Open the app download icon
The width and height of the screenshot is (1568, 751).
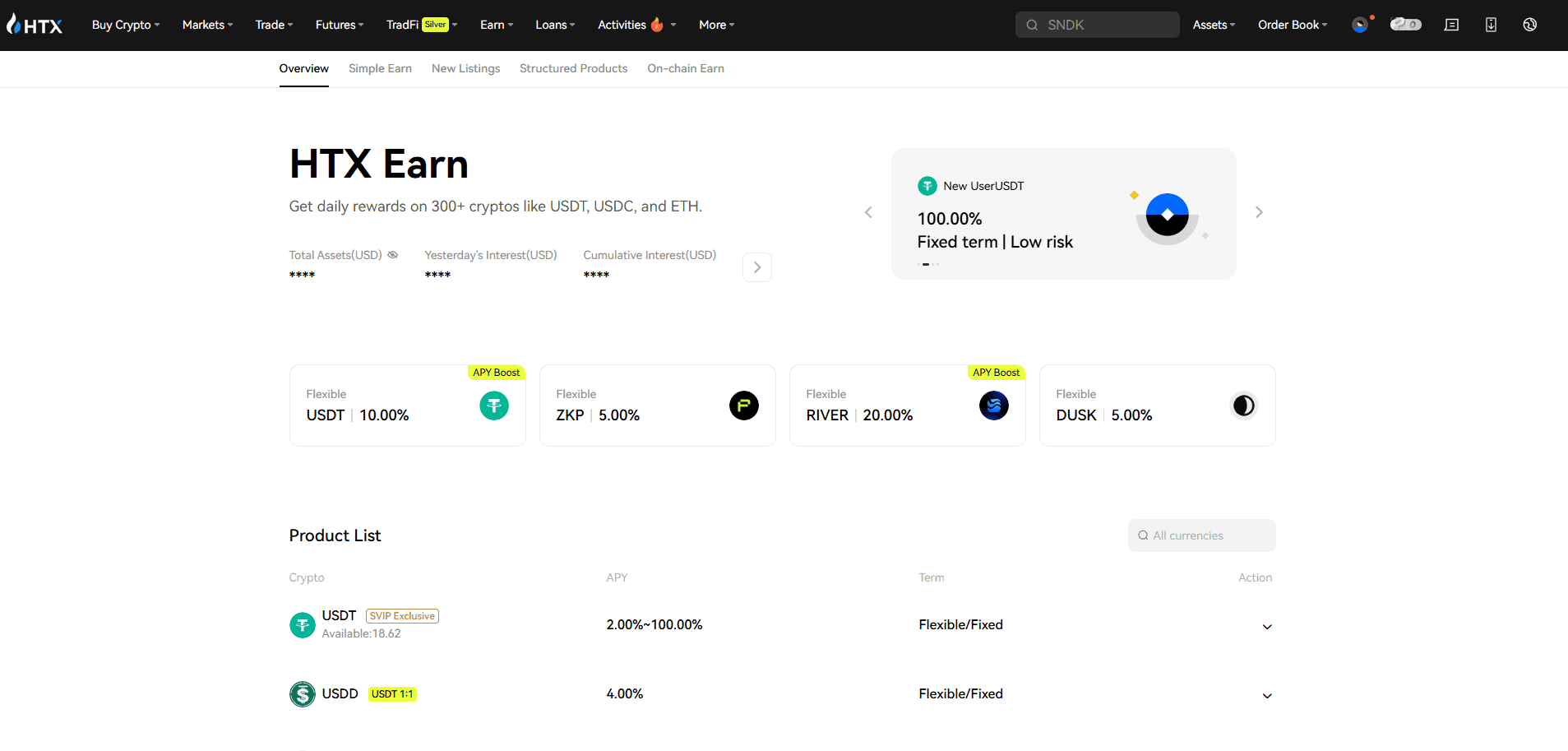tap(1491, 25)
